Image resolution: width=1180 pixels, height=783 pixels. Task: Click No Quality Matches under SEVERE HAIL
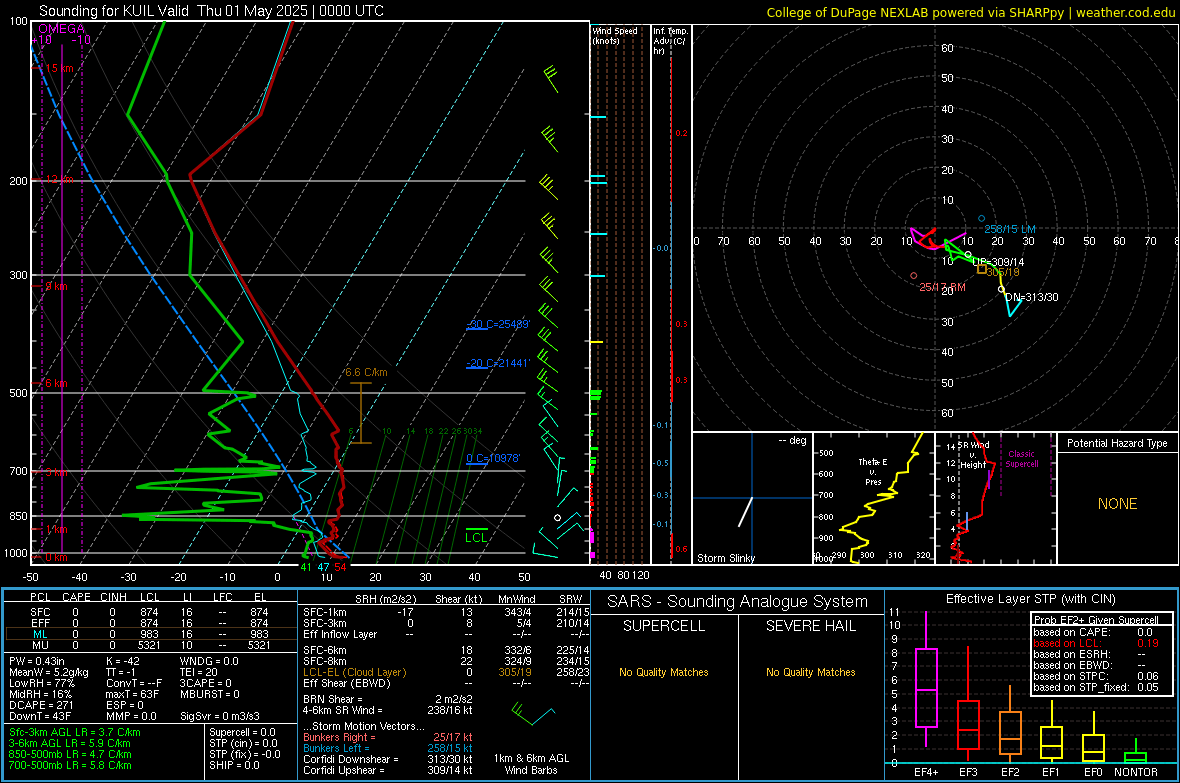810,672
